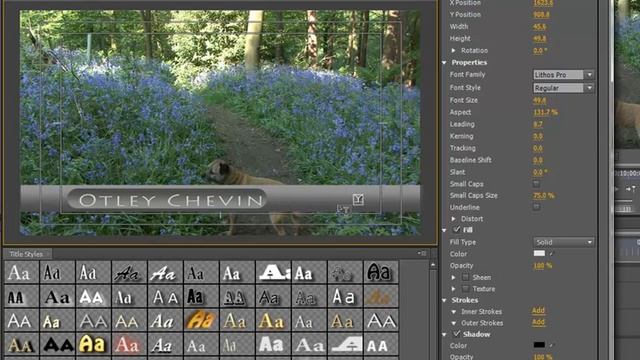640x360 pixels.
Task: Add an inner stroke
Action: coord(538,311)
